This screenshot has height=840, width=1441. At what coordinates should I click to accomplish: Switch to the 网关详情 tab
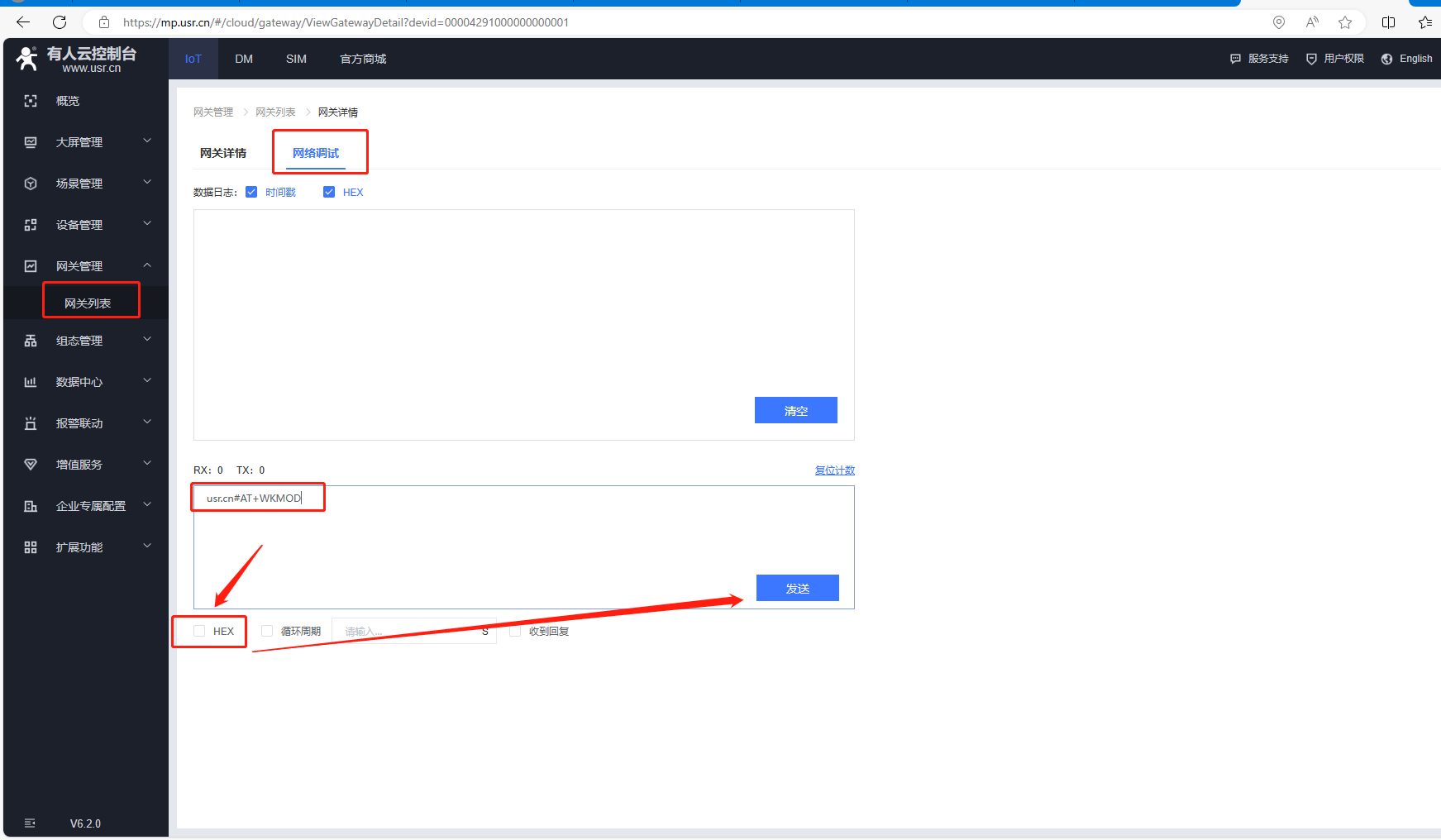tap(223, 153)
